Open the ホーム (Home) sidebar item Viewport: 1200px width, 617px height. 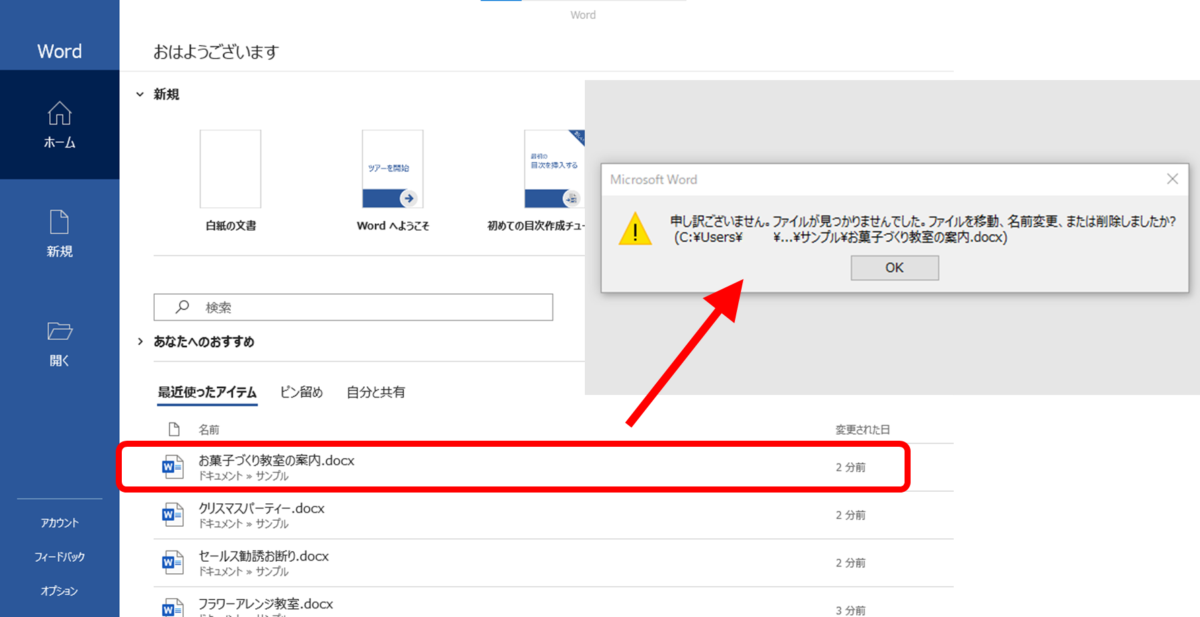tap(59, 125)
